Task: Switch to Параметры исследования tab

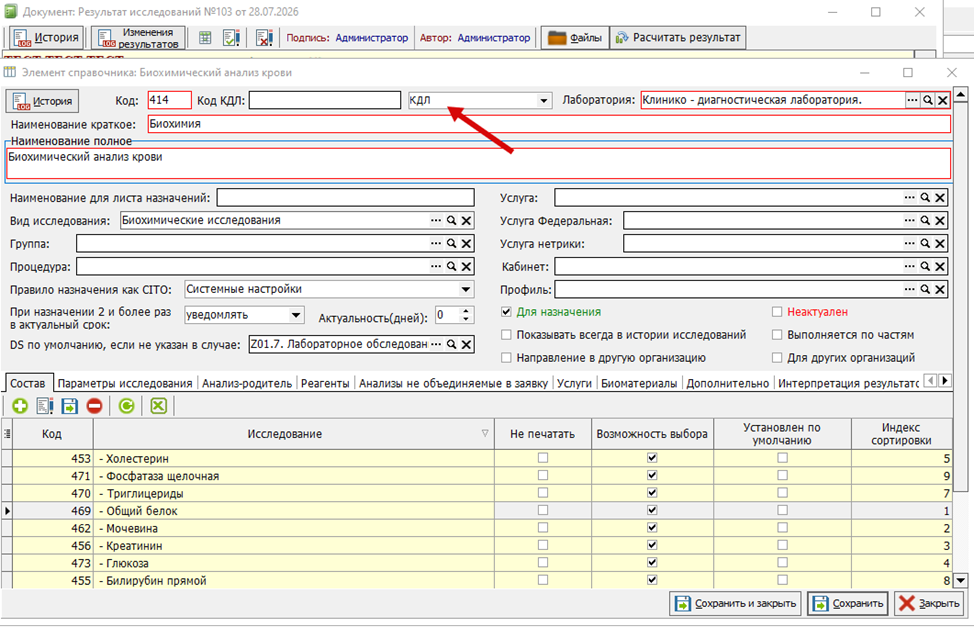Action: tap(125, 383)
